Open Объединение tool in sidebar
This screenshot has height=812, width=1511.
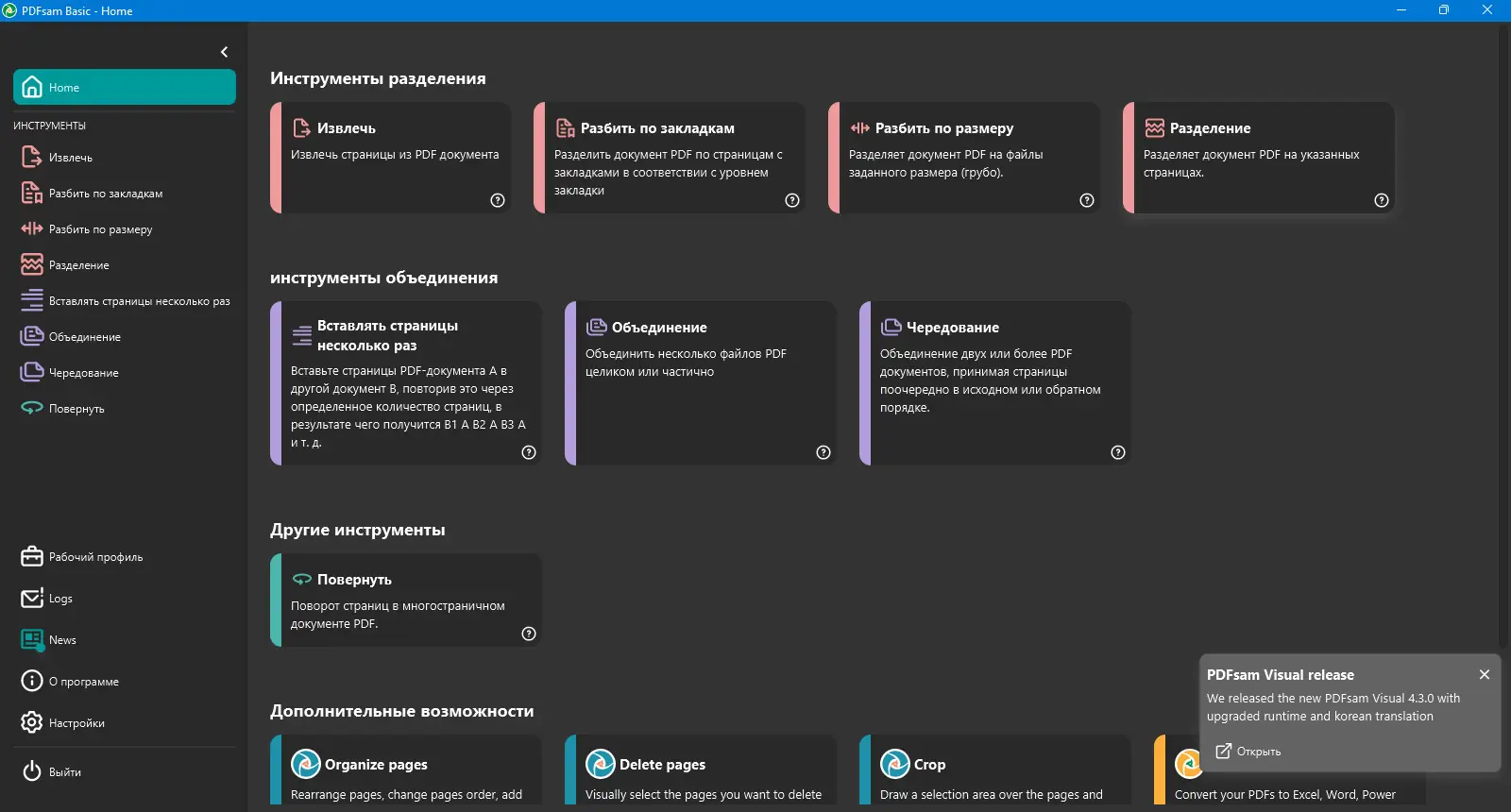(x=125, y=337)
